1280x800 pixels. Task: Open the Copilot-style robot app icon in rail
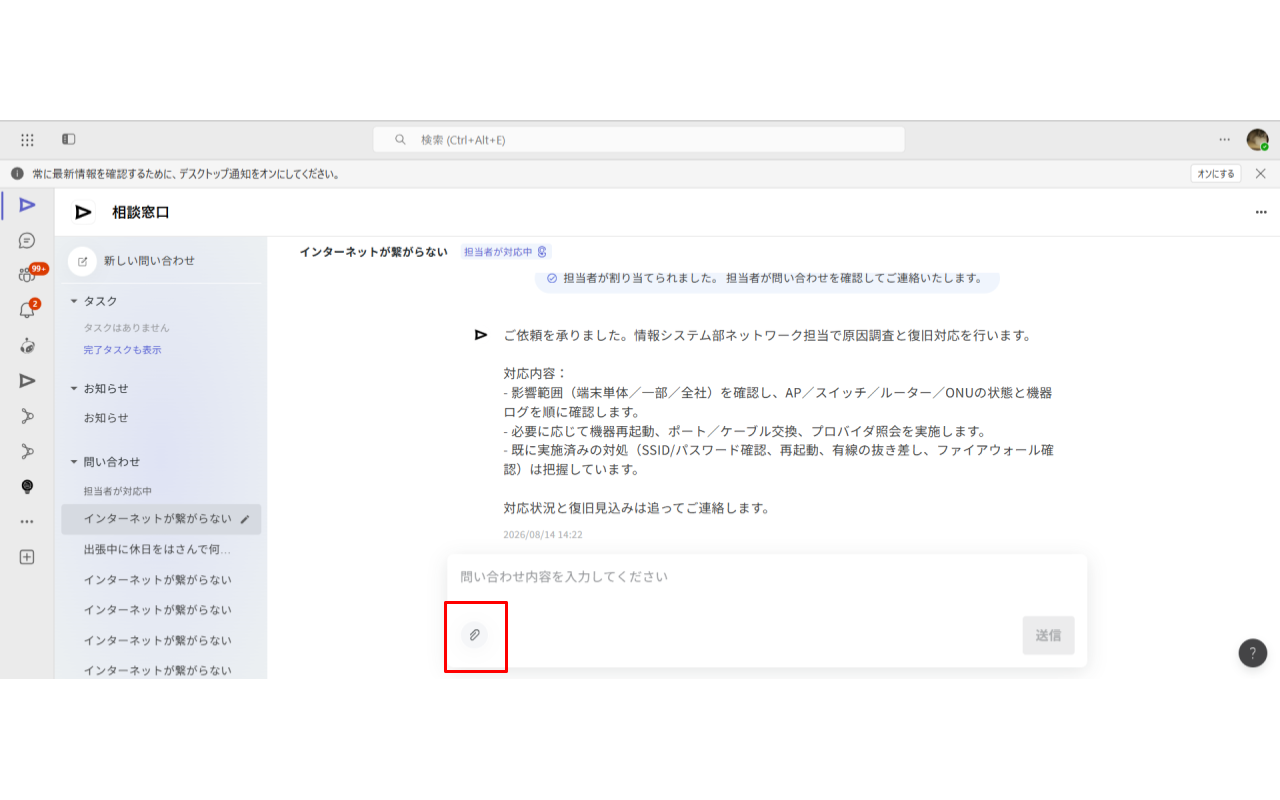click(27, 346)
